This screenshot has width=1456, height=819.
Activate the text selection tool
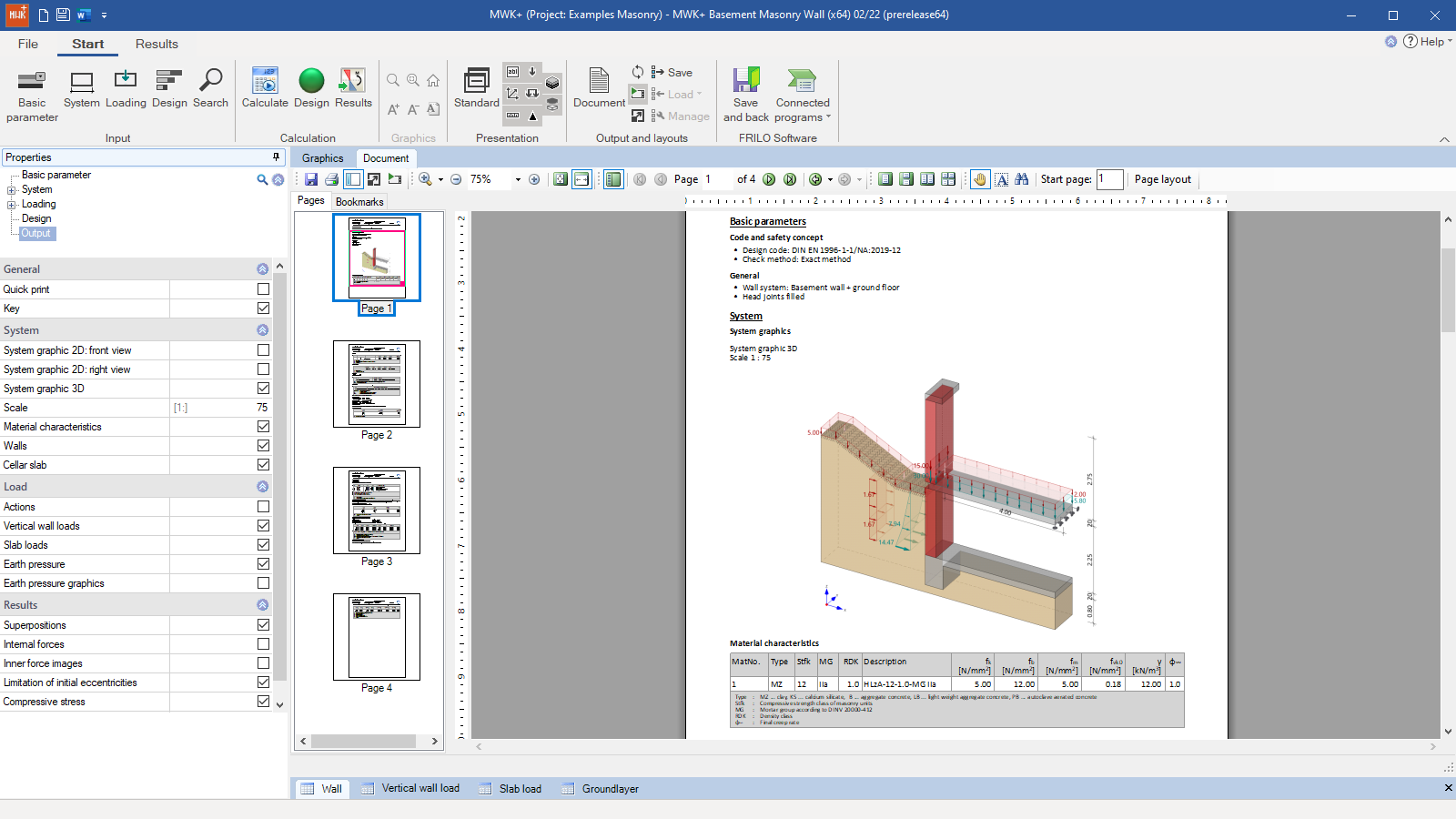pyautogui.click(x=1002, y=179)
